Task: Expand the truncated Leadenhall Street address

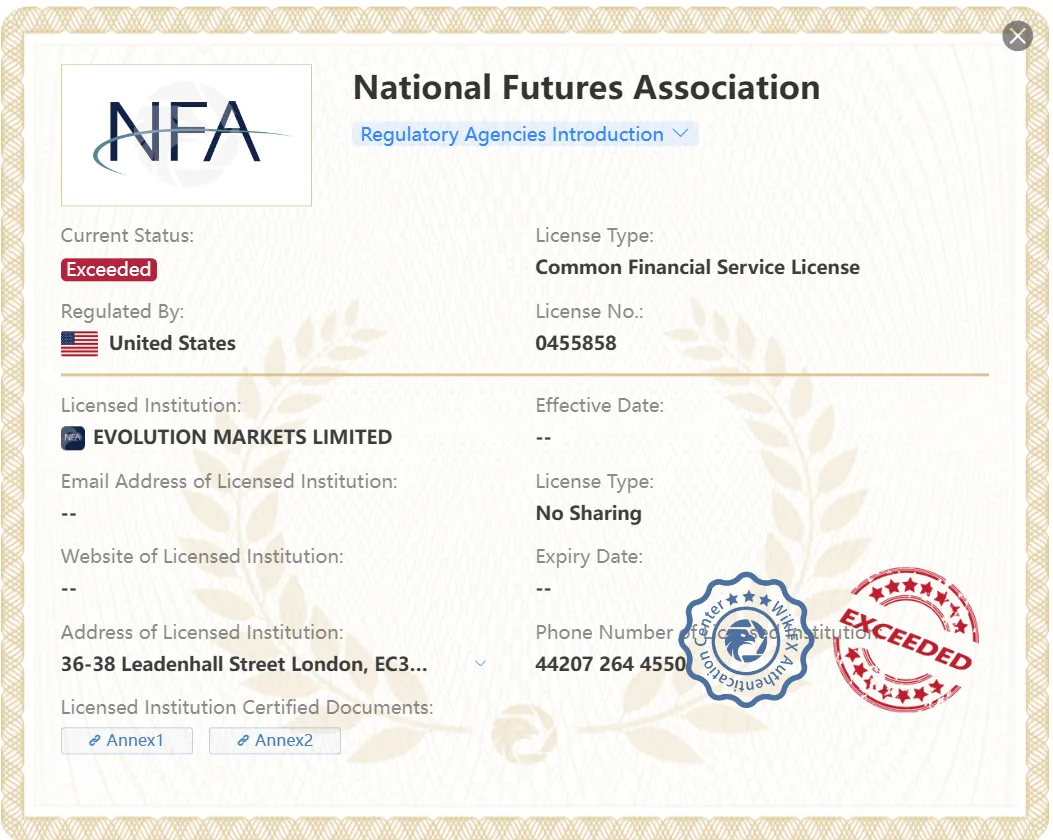Action: tap(480, 663)
